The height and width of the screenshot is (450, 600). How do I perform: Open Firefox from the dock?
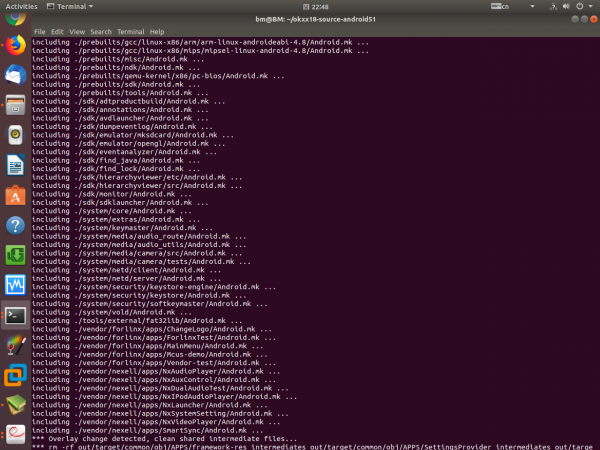15,44
